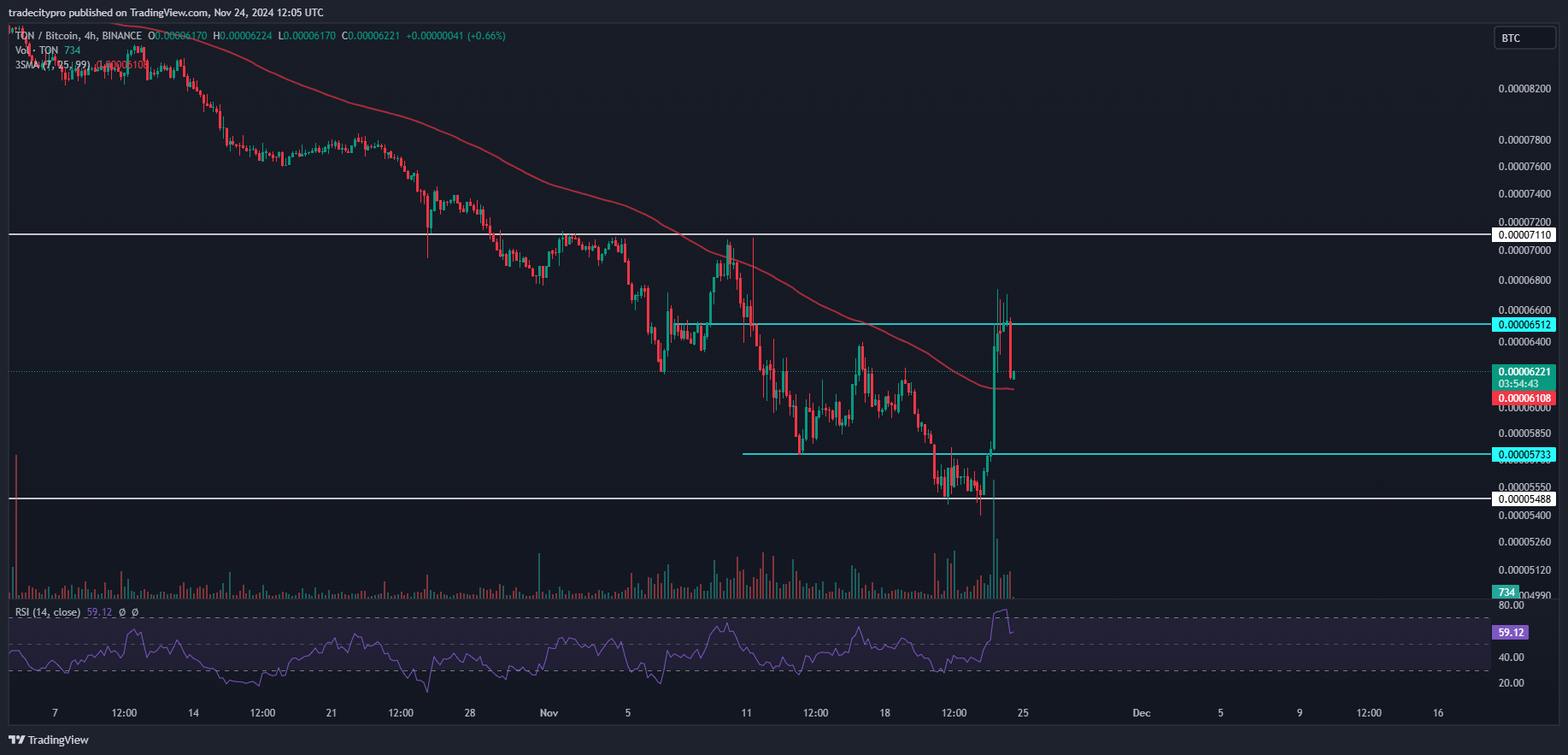This screenshot has width=1568, height=755.
Task: Click price scale value 0.00007400
Action: (x=1524, y=194)
